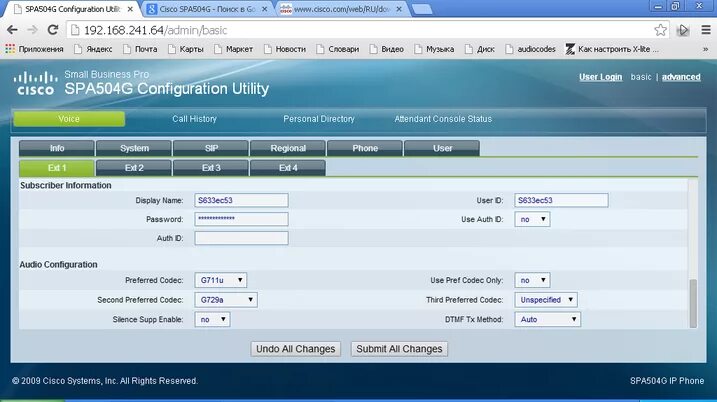
Task: Open the Яндекс bookmark
Action: 93,49
